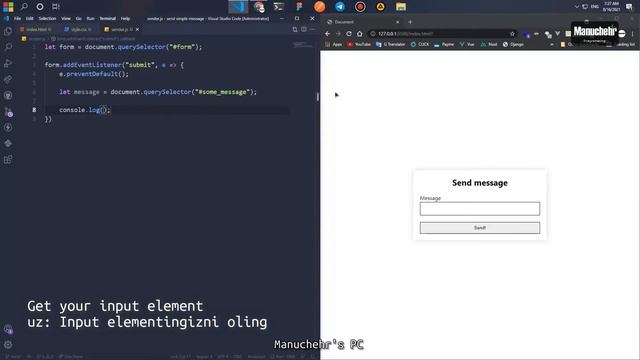
Task: Open Telegram from the taskbar
Action: pyautogui.click(x=340, y=7)
